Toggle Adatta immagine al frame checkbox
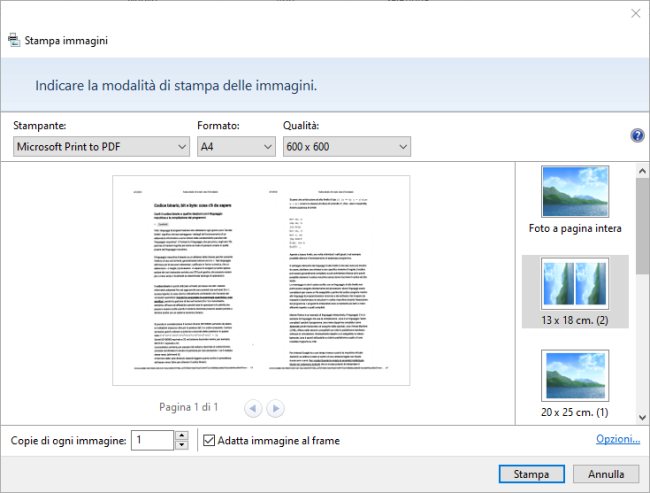This screenshot has width=650, height=493. tap(209, 440)
